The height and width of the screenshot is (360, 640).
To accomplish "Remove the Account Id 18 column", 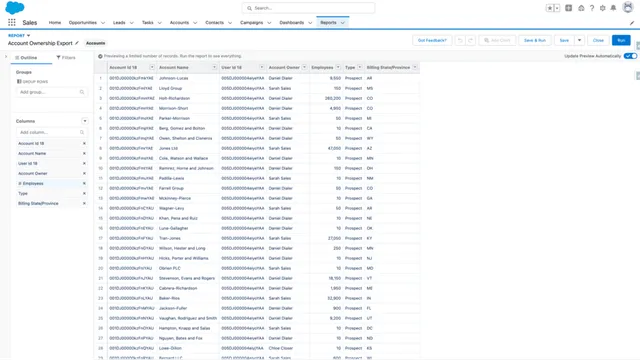I will click(84, 143).
